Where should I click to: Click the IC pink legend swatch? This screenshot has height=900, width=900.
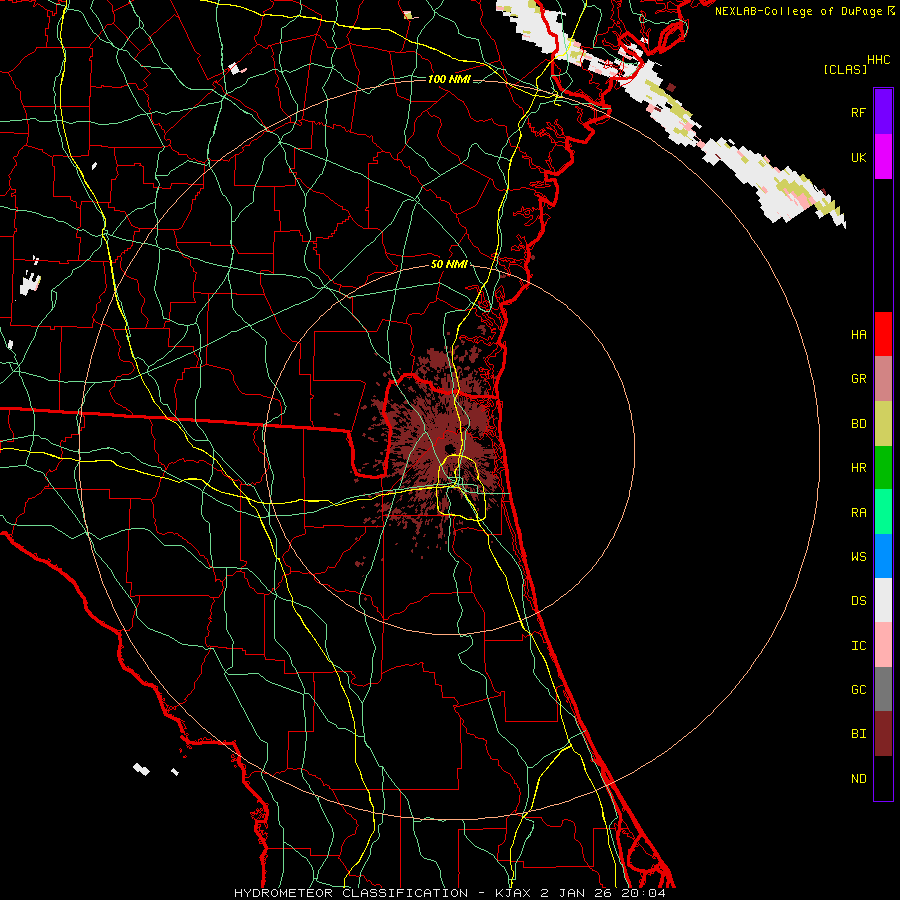[x=883, y=645]
